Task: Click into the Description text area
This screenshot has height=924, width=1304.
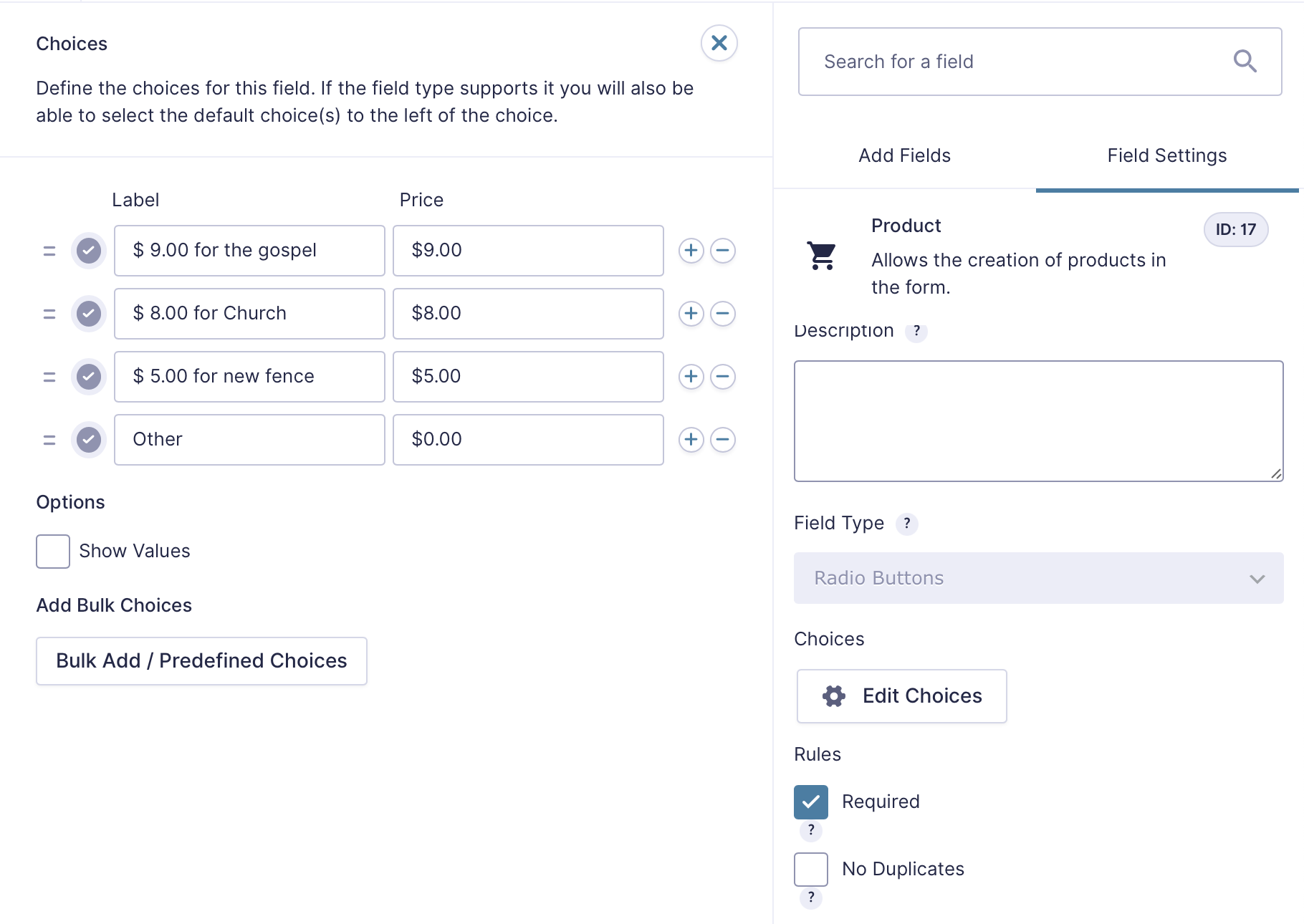Action: [1038, 421]
